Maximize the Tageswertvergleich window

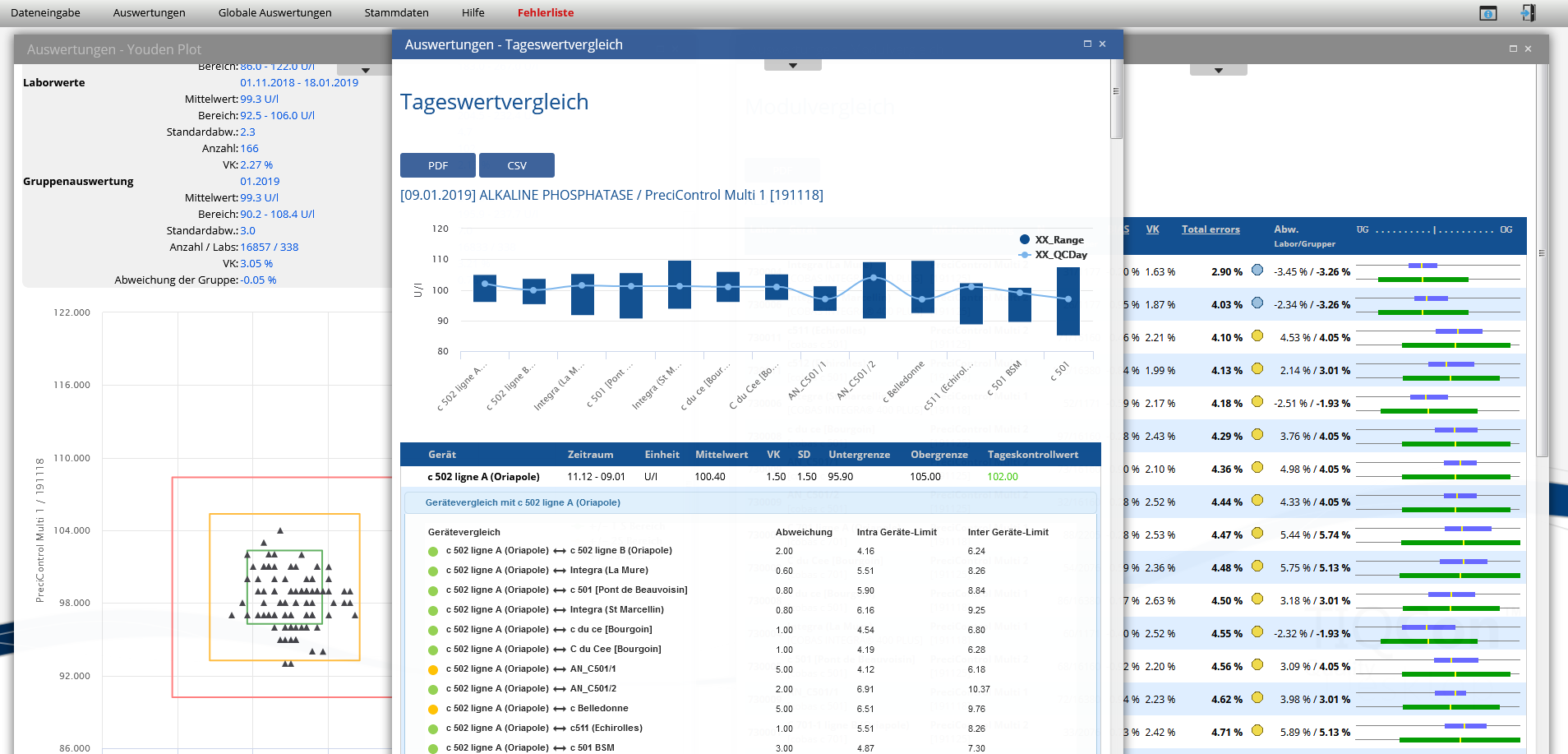click(1087, 44)
